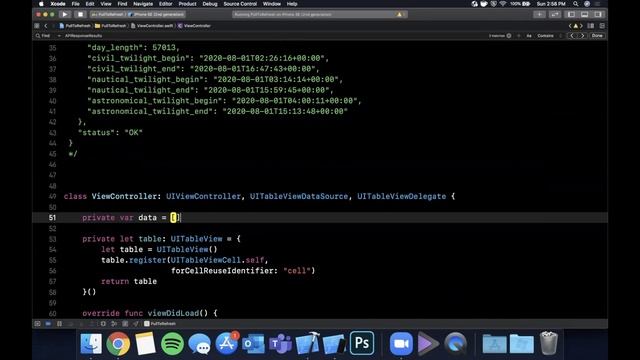Toggle the debug area hide button

point(38,324)
